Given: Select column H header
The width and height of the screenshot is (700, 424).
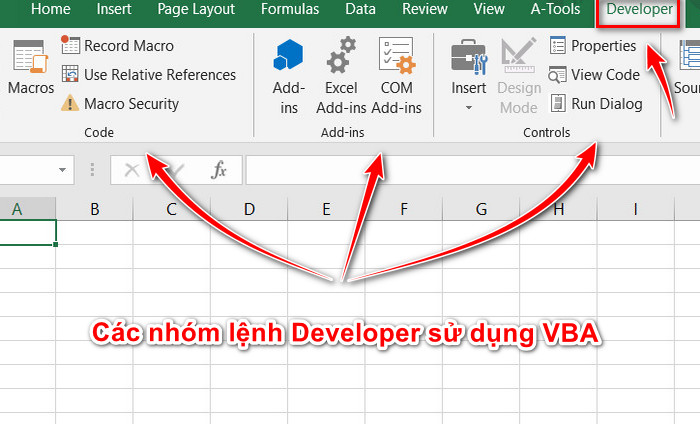Looking at the screenshot, I should [x=558, y=209].
